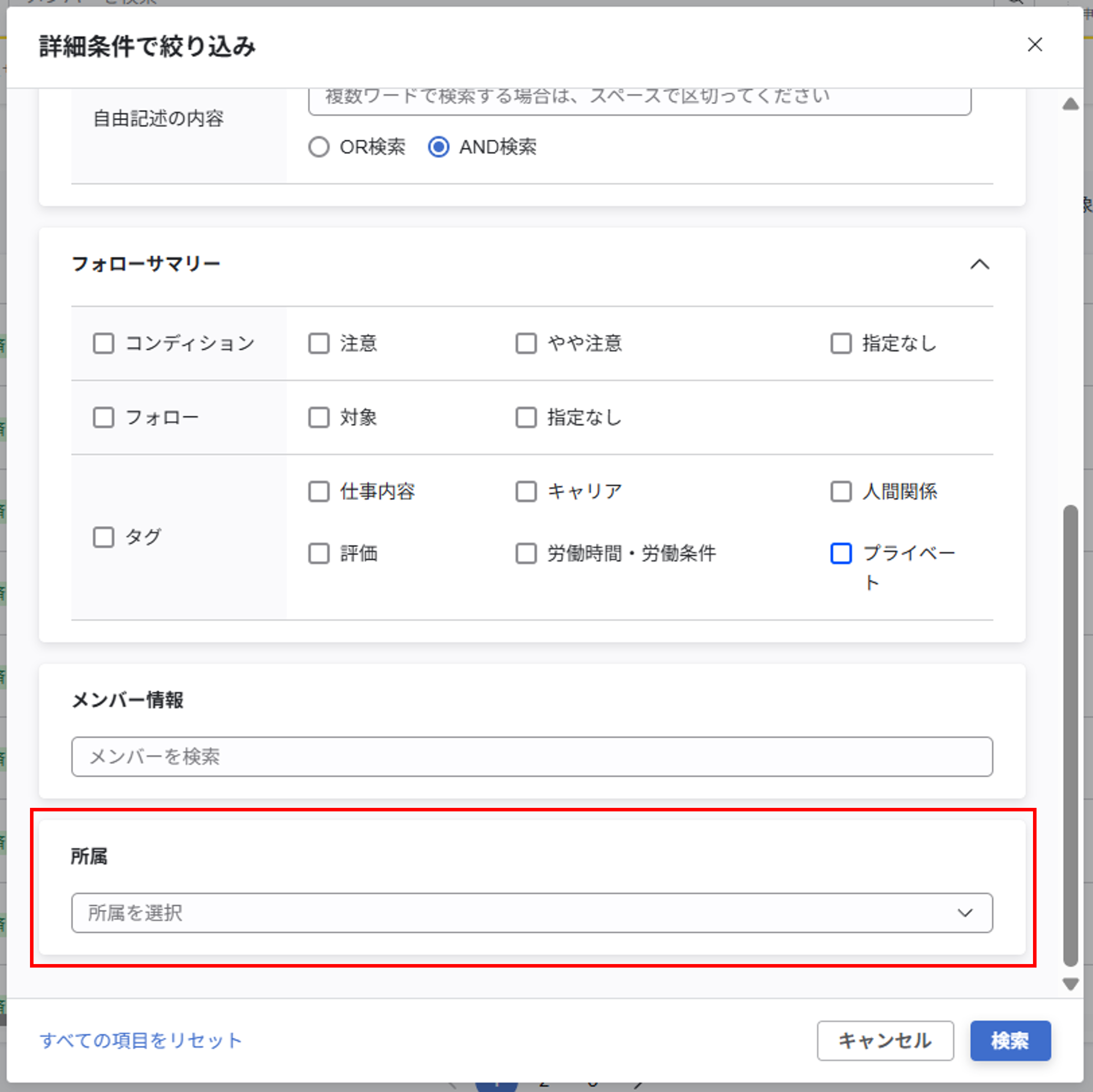Select the AND検索 radio button
The image size is (1093, 1092).
[438, 147]
